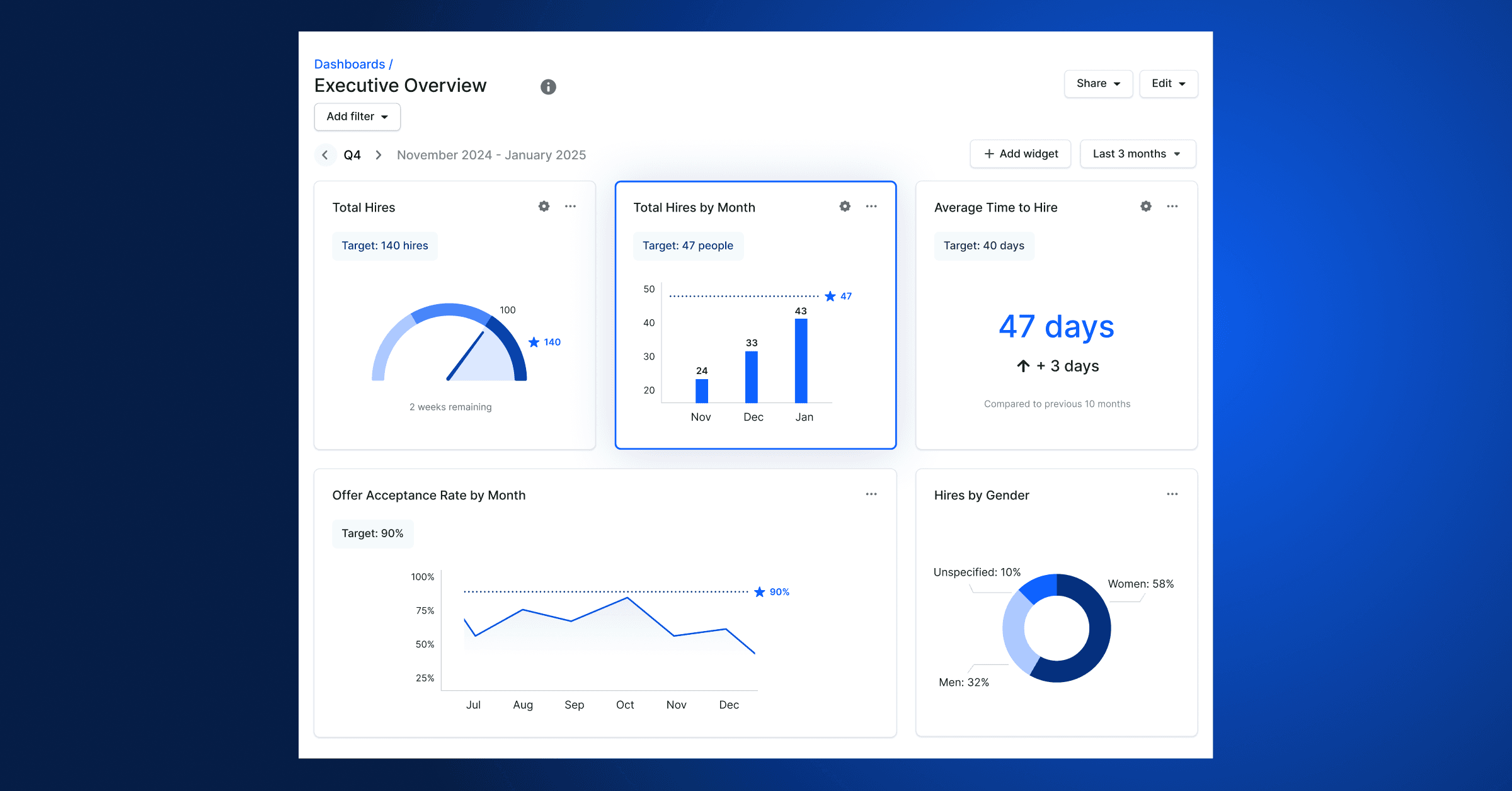Open the Last 3 months period selector
Screen dimensions: 1512x791
[x=1137, y=154]
